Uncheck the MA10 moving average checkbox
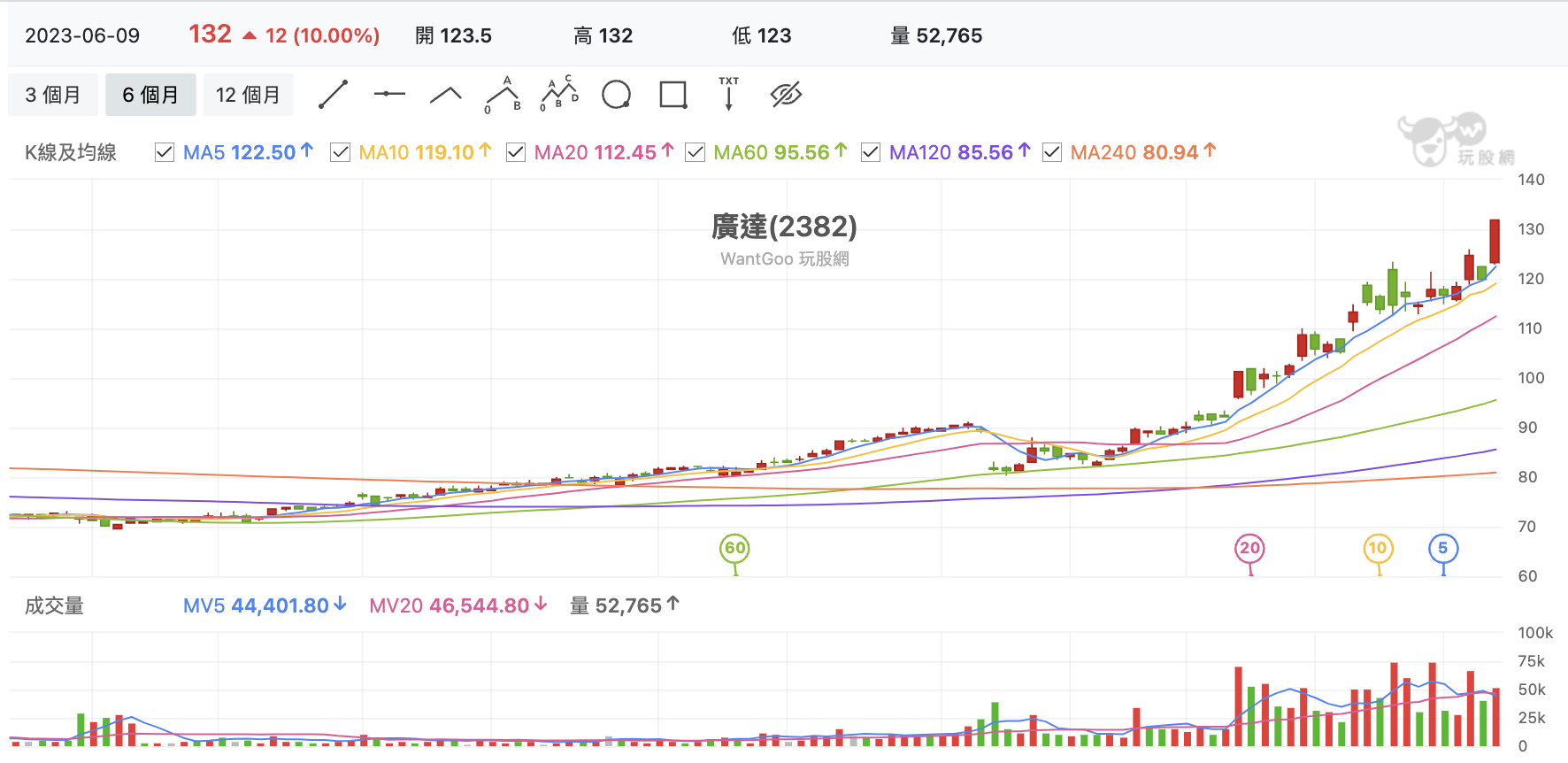The height and width of the screenshot is (763, 1568). click(x=340, y=152)
